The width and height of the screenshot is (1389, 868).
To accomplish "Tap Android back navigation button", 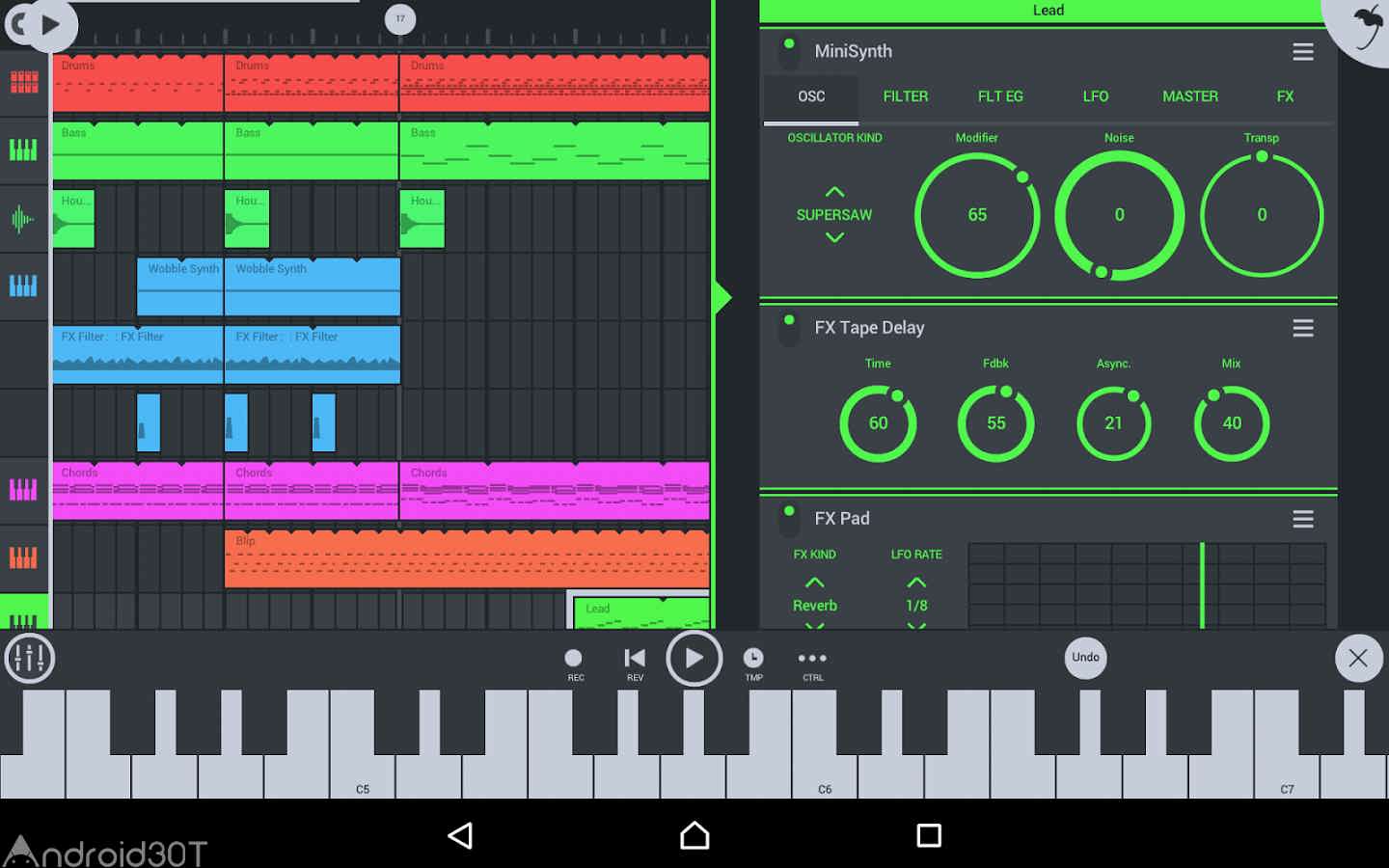I will 460,835.
